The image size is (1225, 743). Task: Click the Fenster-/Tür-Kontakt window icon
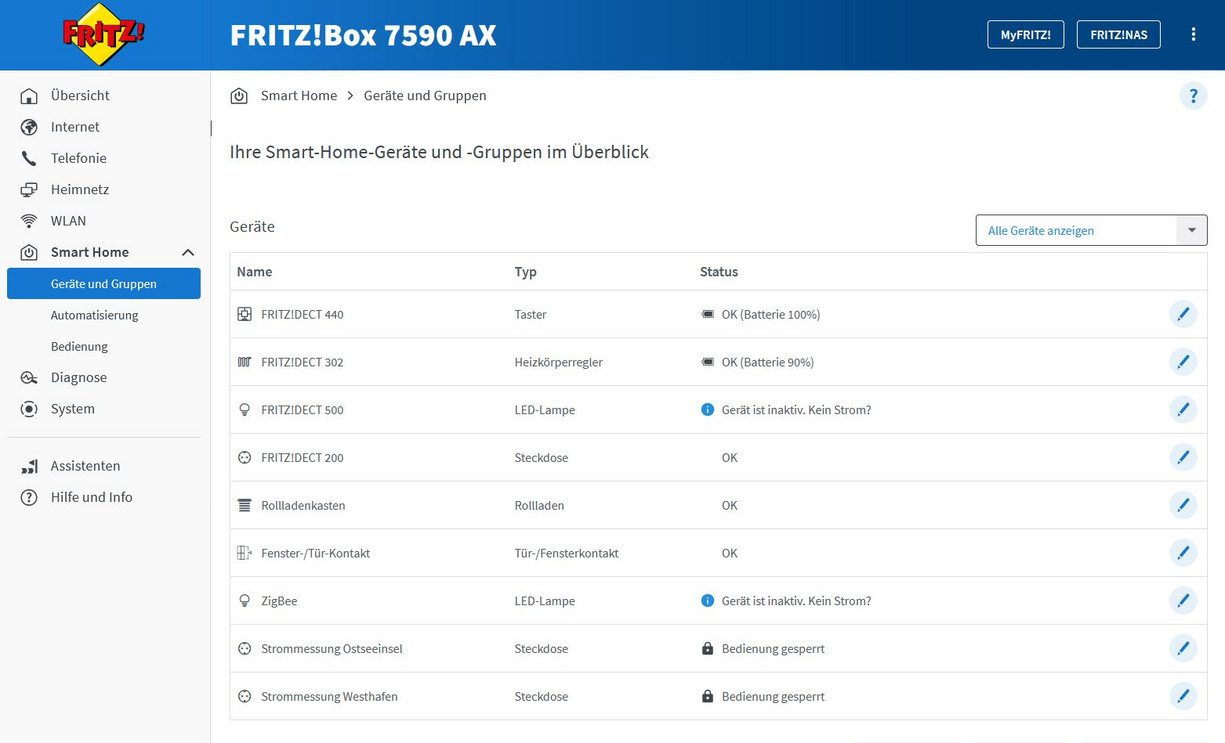[244, 553]
